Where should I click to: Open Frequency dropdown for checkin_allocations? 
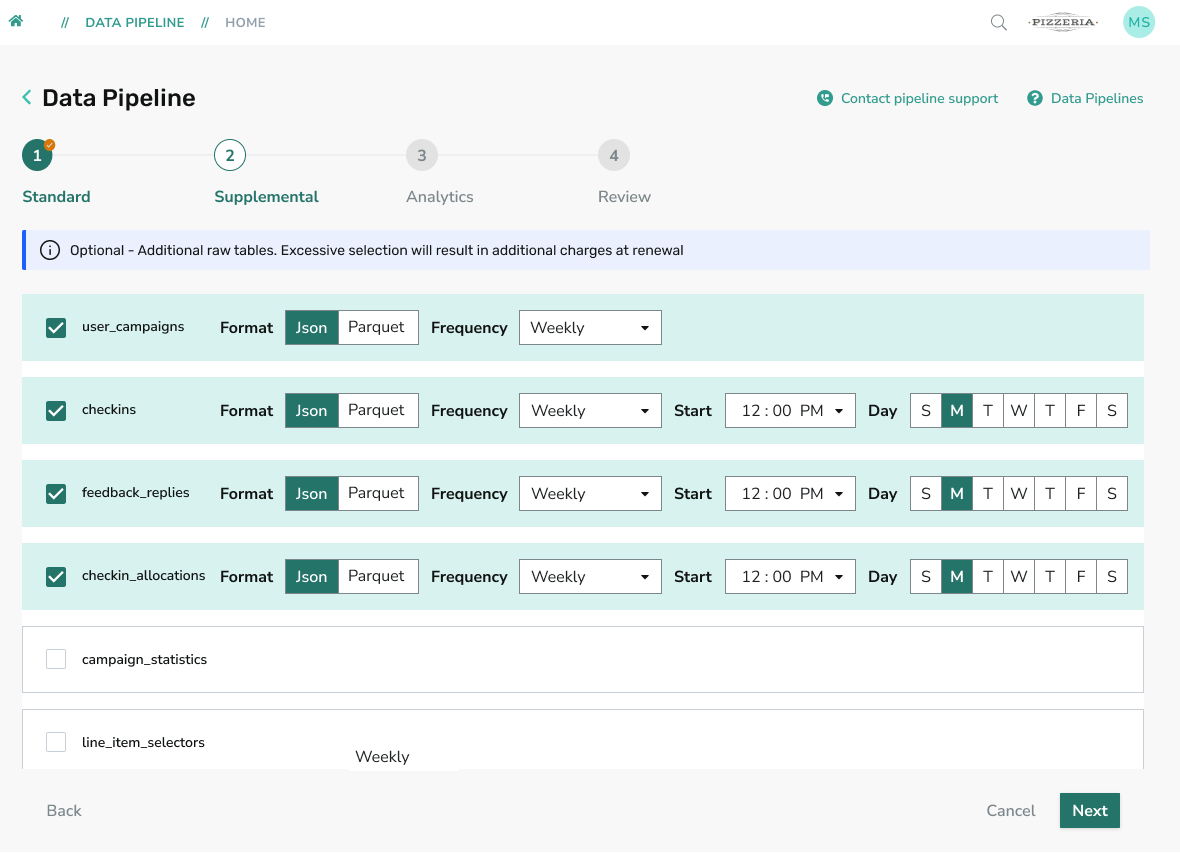coord(590,577)
